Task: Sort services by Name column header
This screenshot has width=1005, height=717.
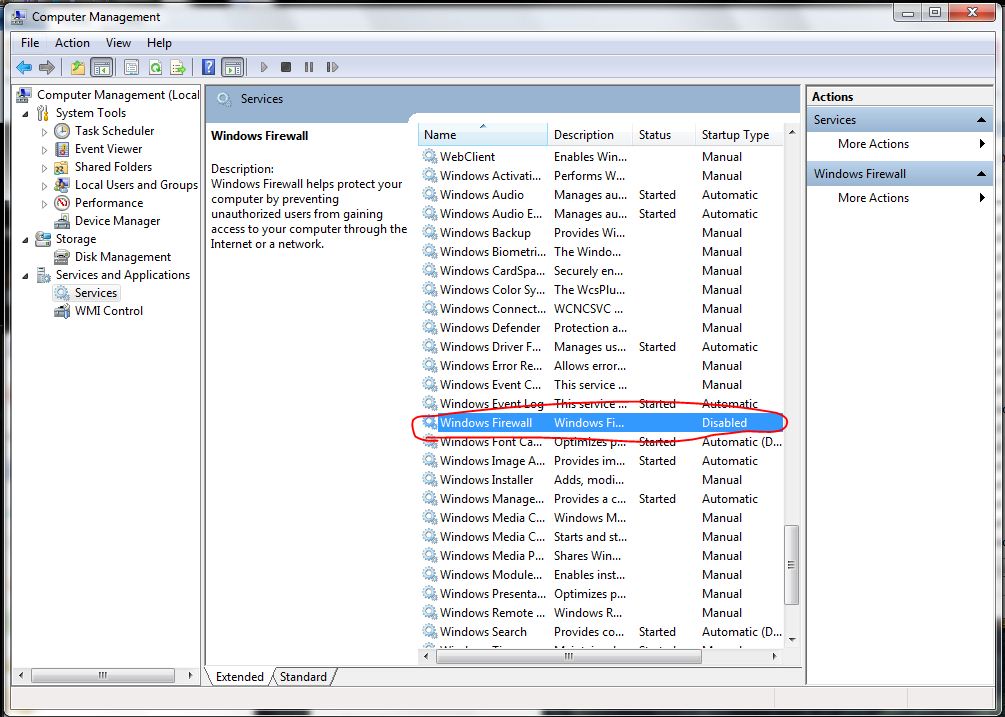Action: pos(483,135)
